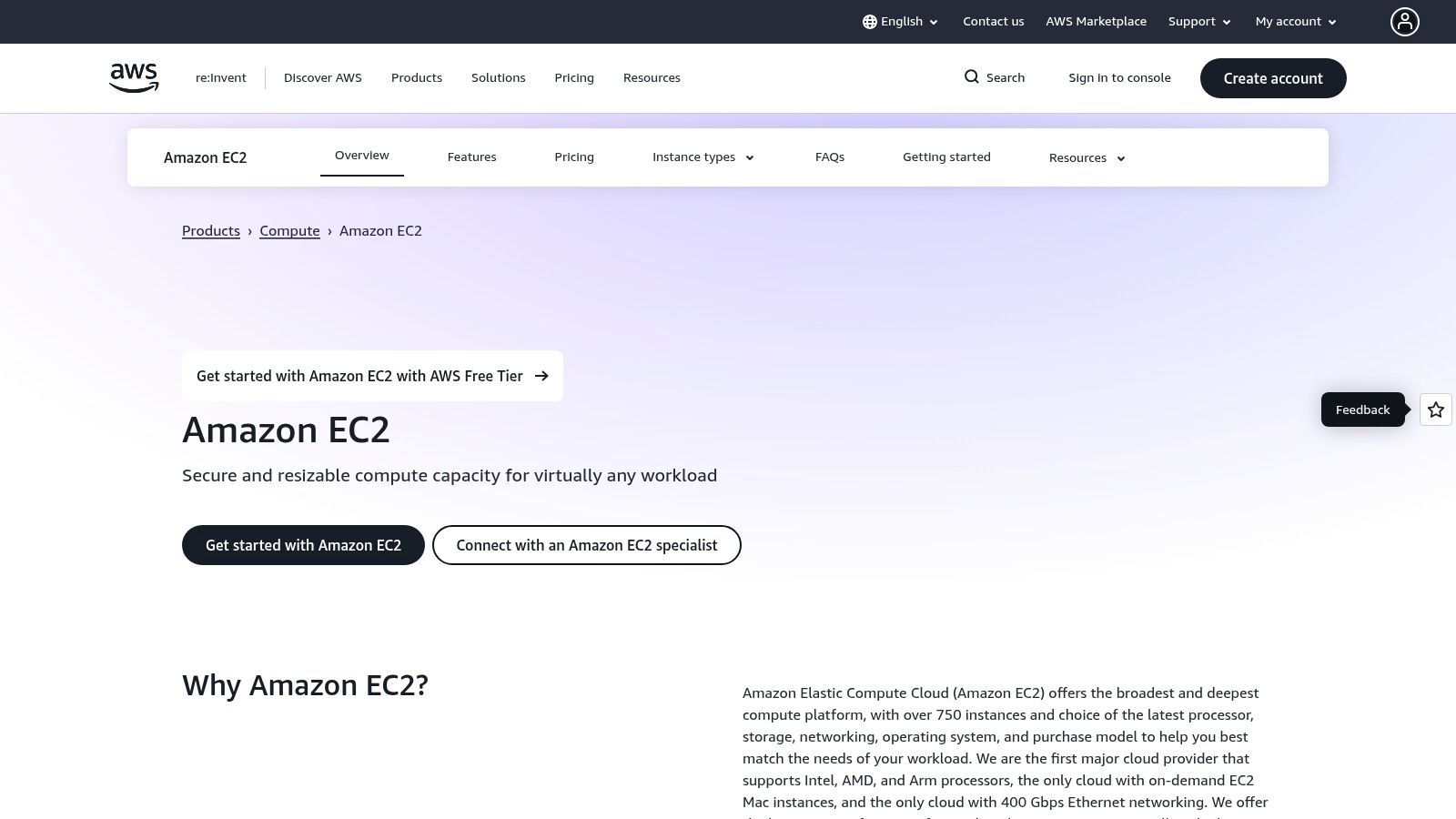Viewport: 1456px width, 819px height.
Task: Open the English language dropdown
Action: 901,21
